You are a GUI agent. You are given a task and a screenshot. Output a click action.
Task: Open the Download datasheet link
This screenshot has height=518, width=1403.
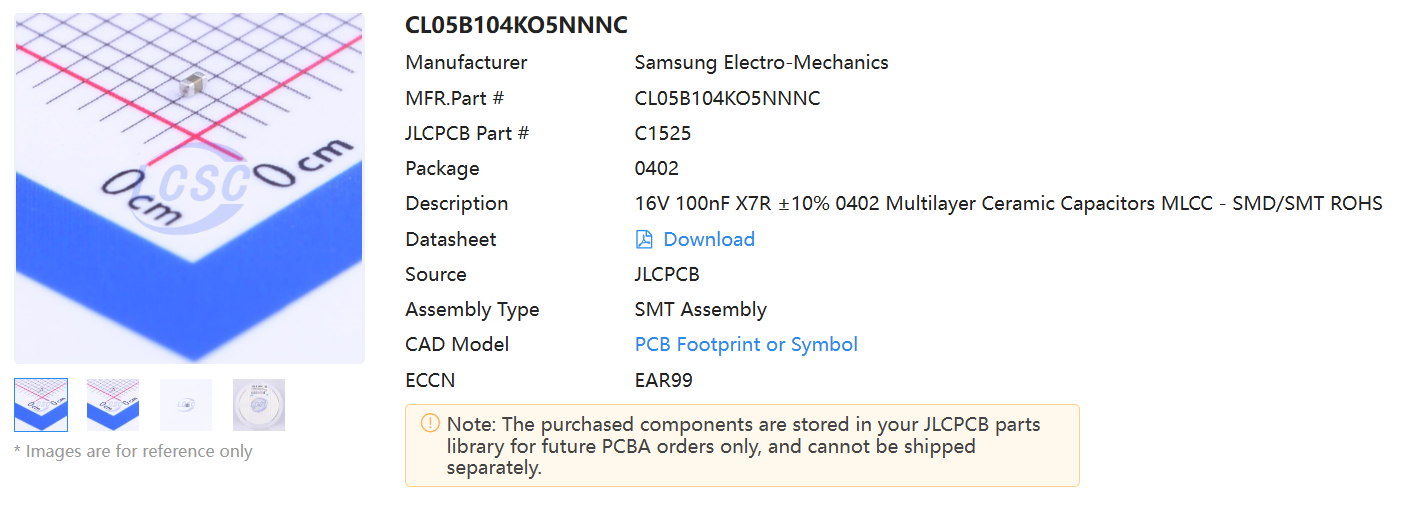coord(708,239)
